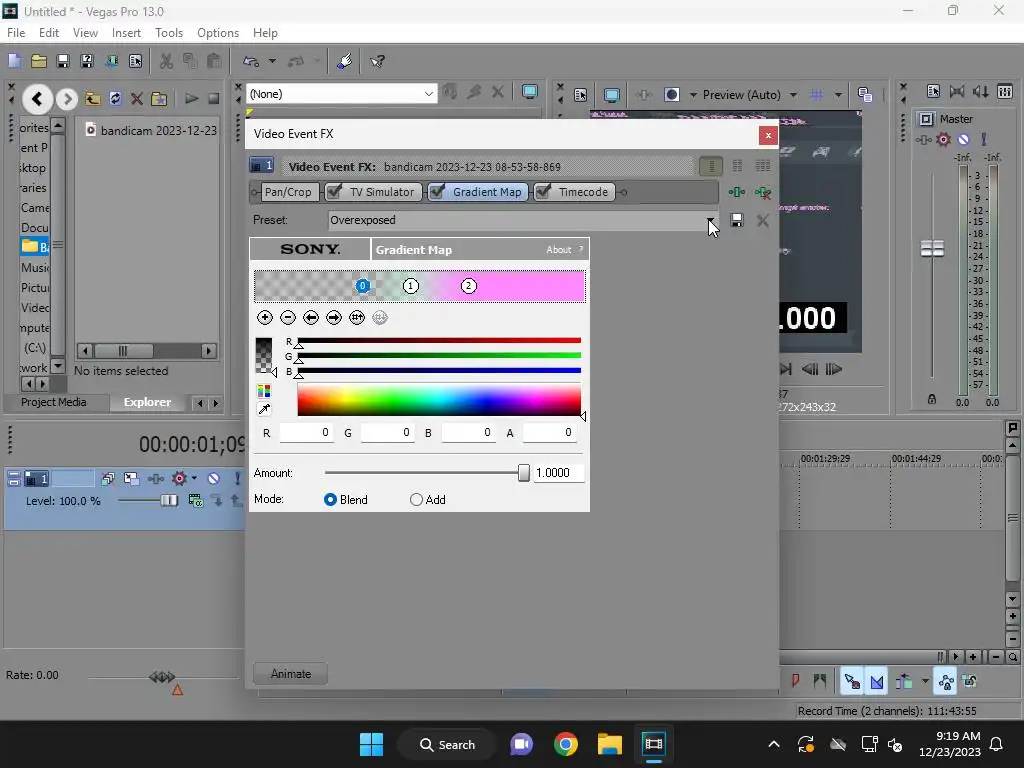The height and width of the screenshot is (768, 1024).
Task: Click the New Project toolbar icon
Action: click(14, 61)
